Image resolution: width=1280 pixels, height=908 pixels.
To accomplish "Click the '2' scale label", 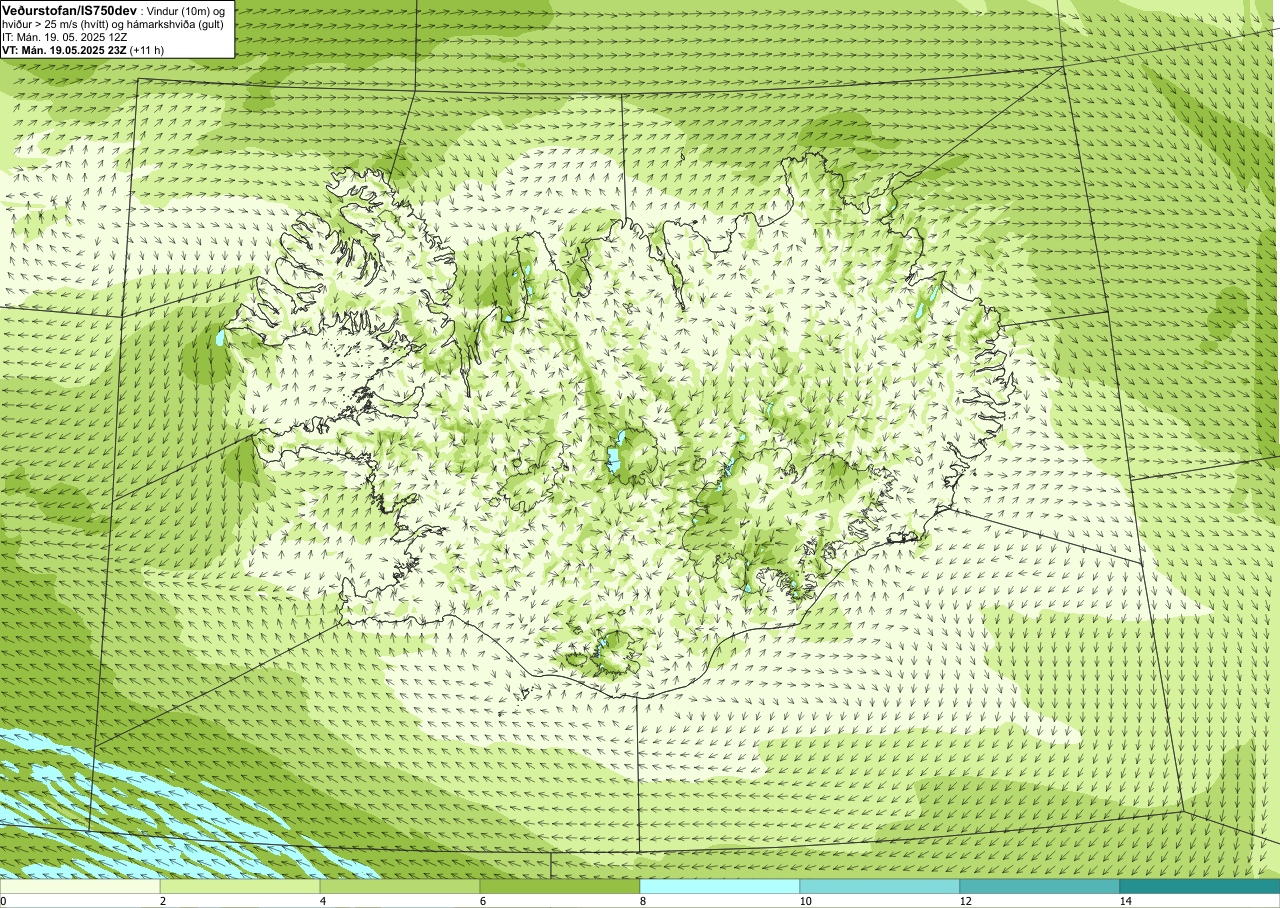I will click(162, 901).
